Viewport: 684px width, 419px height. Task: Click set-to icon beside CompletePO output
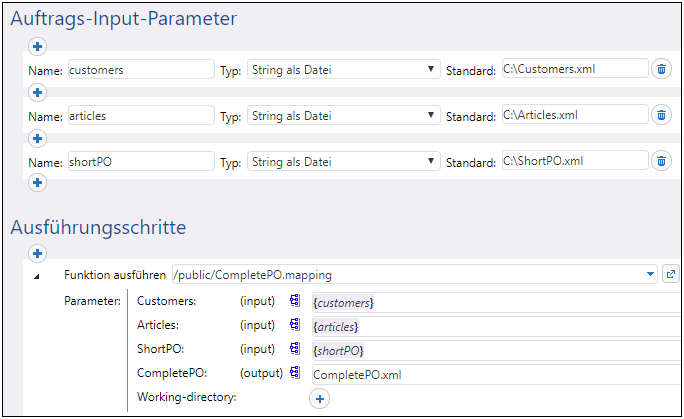tap(295, 374)
